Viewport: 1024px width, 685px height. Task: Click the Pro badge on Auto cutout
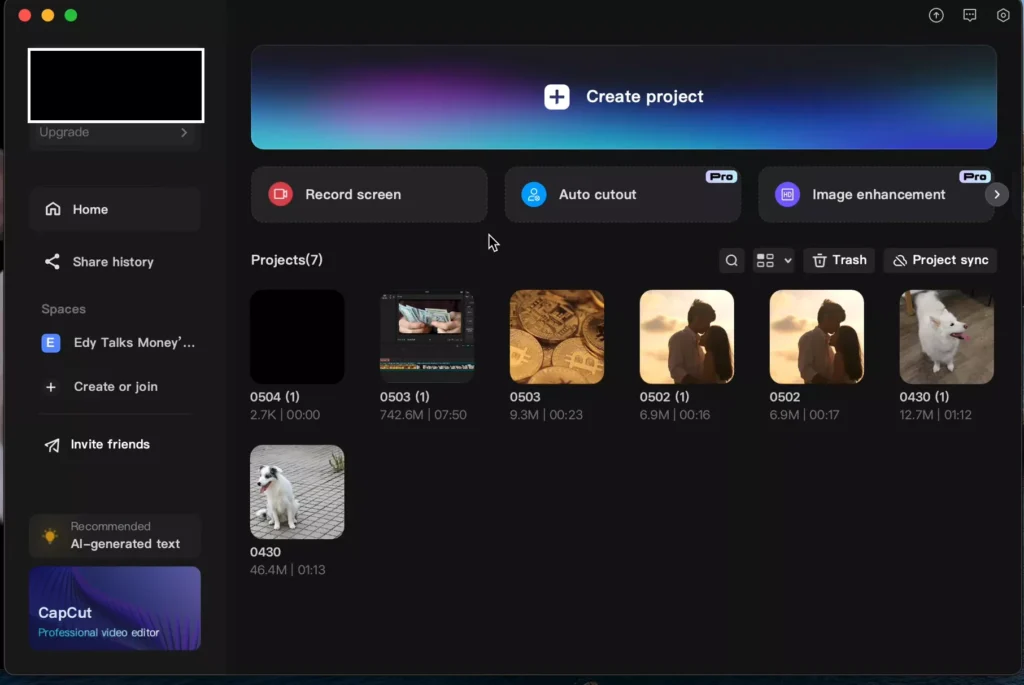click(721, 177)
